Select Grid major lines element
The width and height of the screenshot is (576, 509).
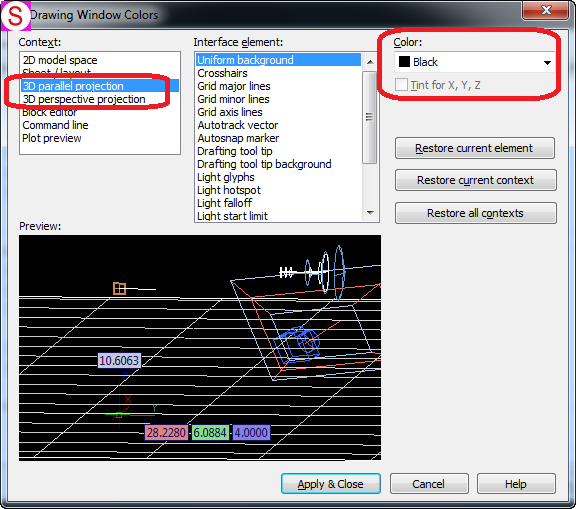click(278, 86)
